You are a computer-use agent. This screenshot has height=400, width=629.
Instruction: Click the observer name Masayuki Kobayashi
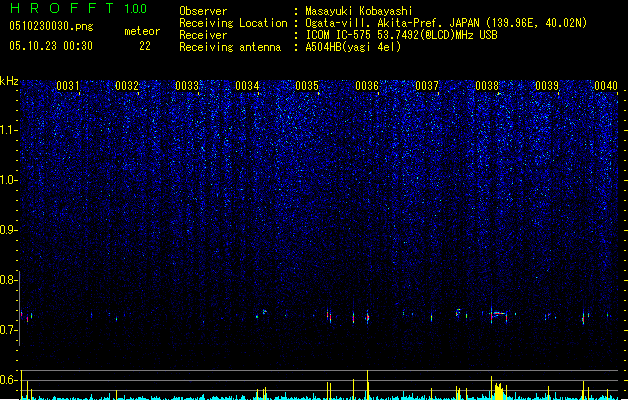point(359,11)
